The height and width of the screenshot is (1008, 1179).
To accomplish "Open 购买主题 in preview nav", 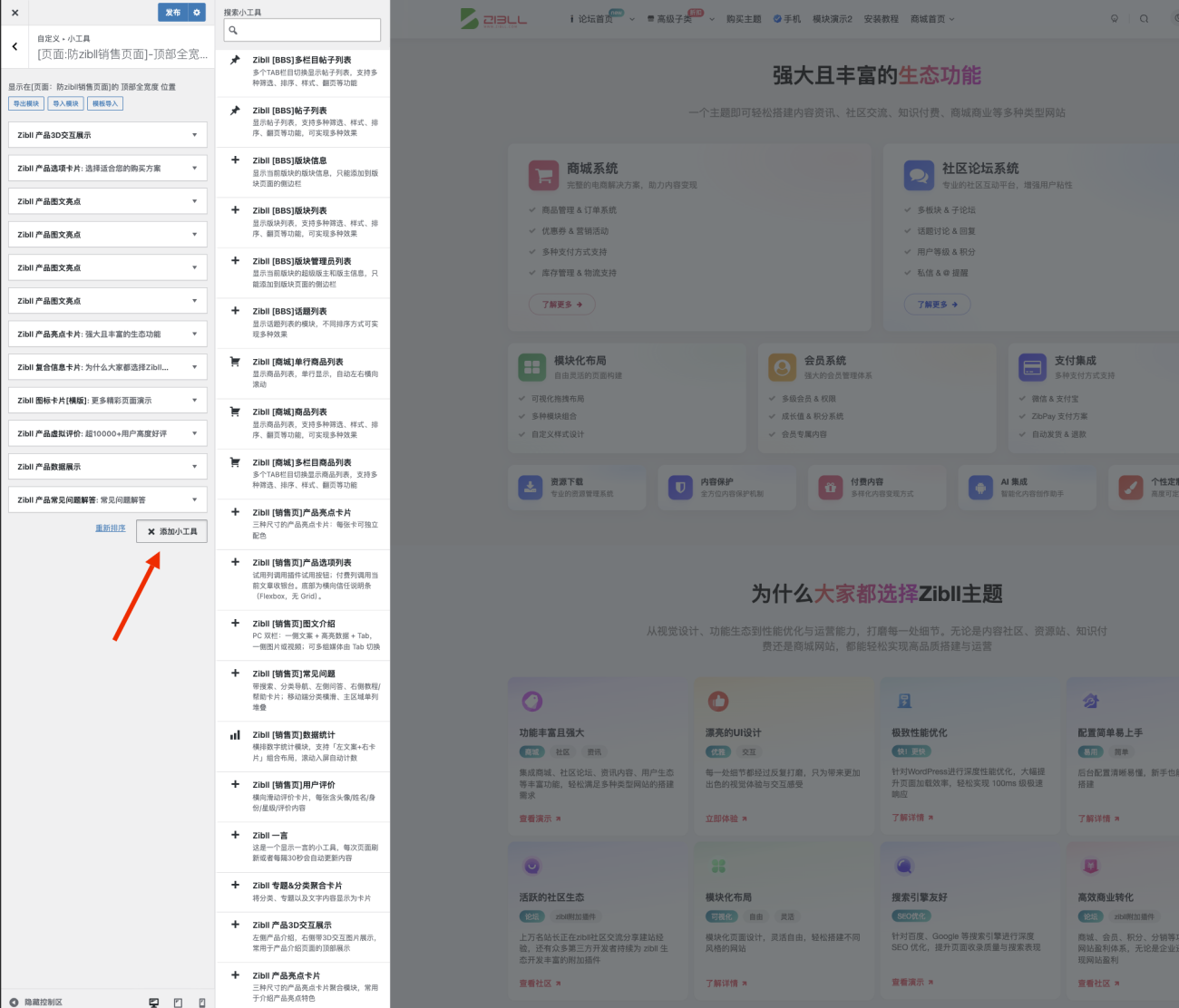I will coord(744,19).
